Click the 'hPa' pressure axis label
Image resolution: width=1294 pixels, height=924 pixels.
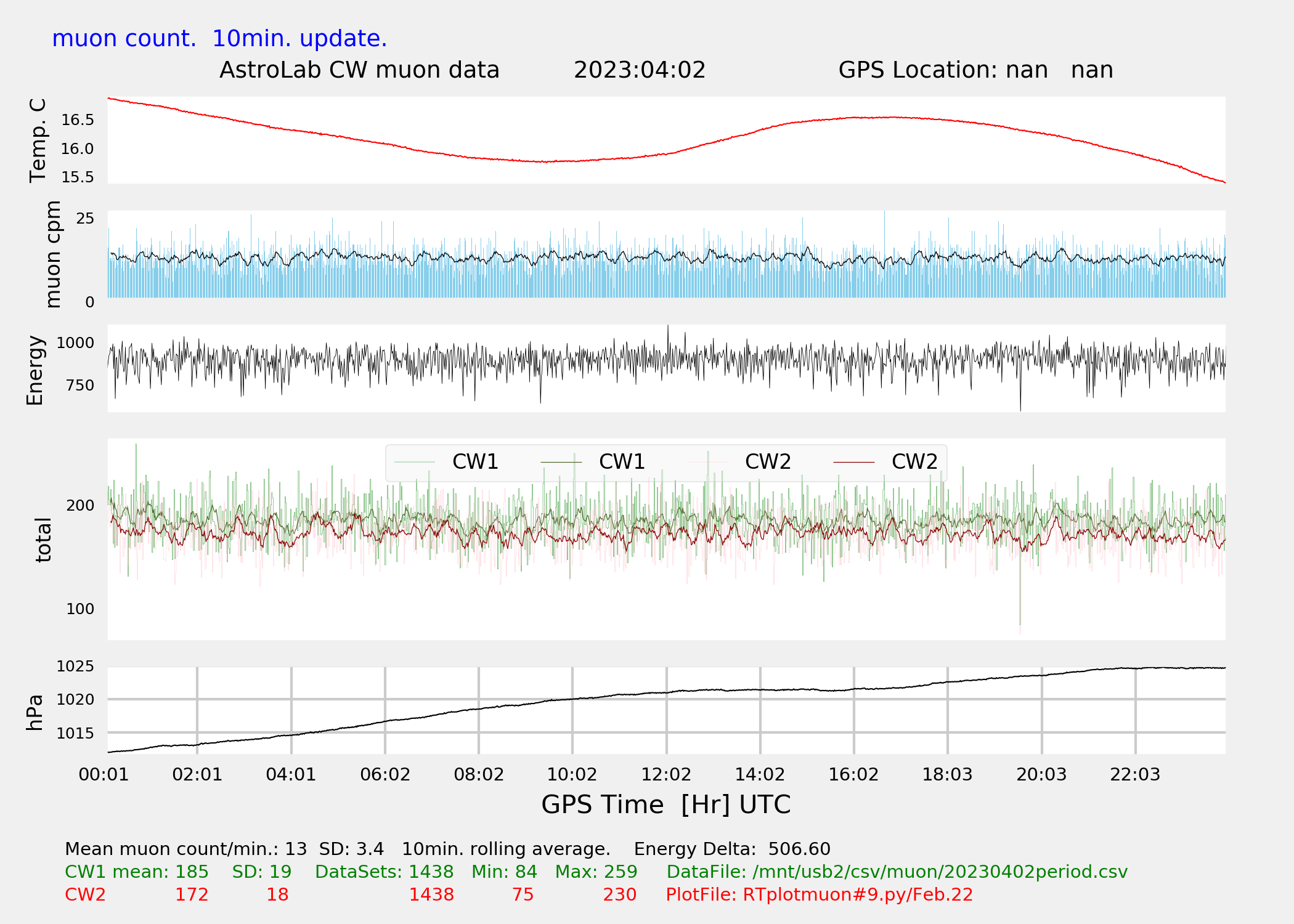click(35, 712)
